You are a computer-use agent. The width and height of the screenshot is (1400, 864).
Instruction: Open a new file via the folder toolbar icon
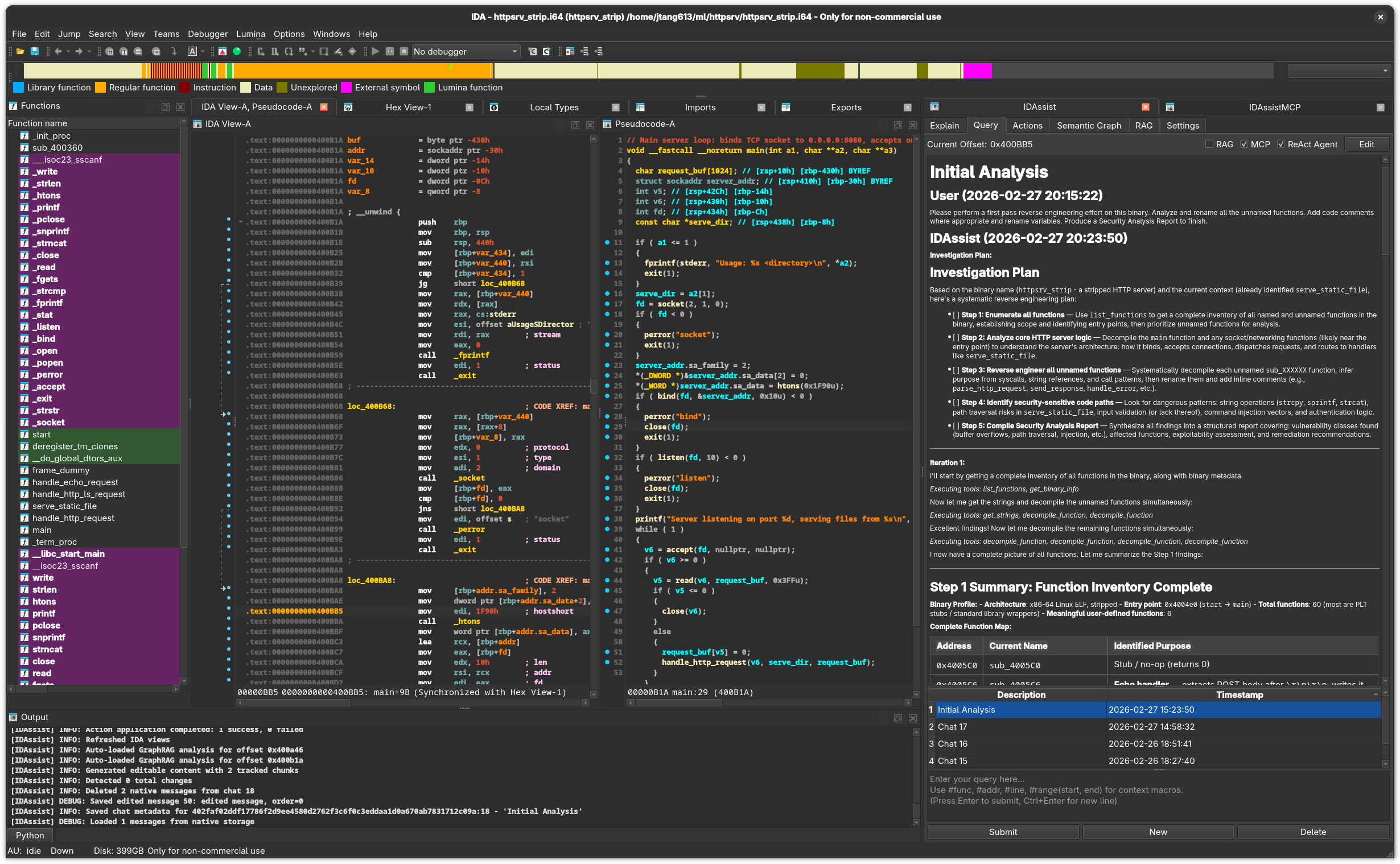(19, 51)
